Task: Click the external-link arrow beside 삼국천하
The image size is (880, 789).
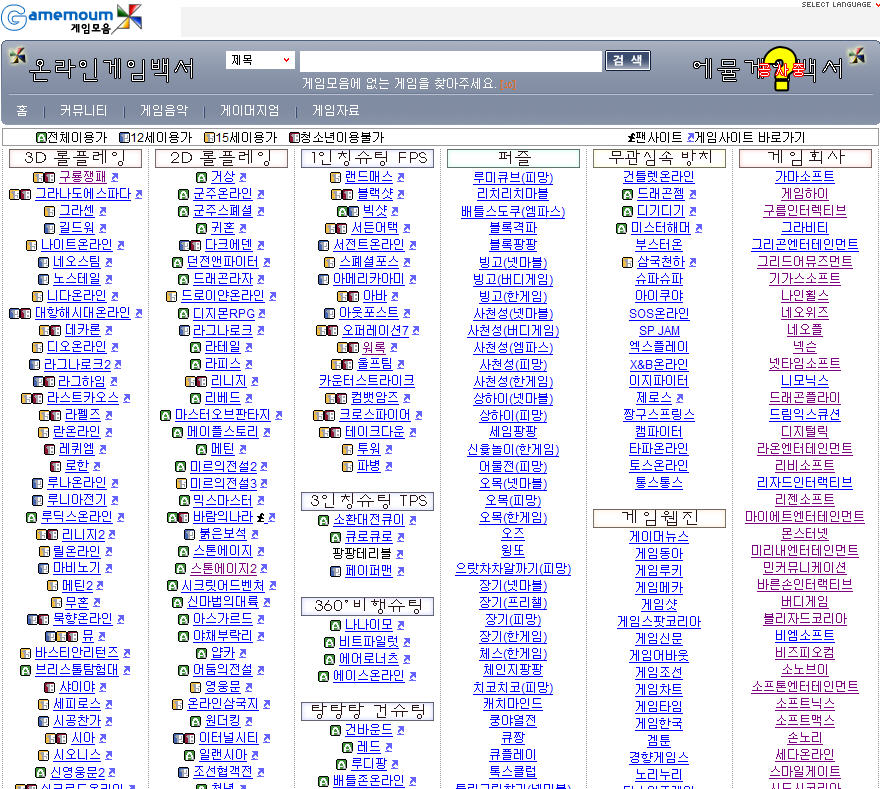Action: click(x=693, y=262)
